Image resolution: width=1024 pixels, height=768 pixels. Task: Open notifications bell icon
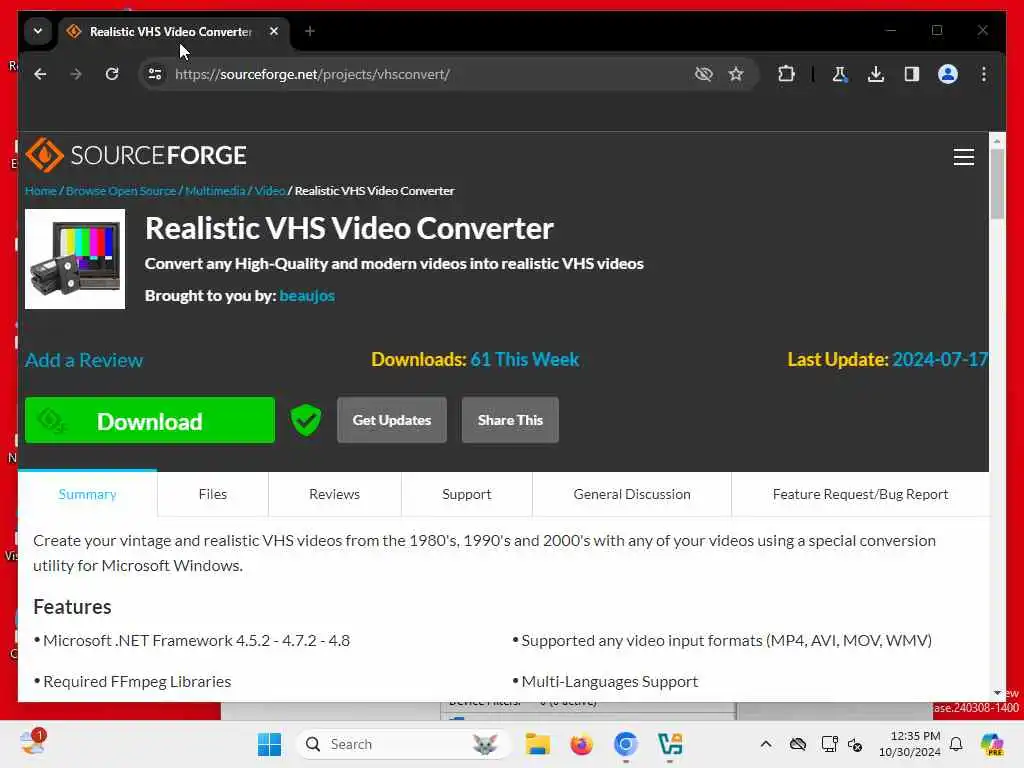click(956, 744)
